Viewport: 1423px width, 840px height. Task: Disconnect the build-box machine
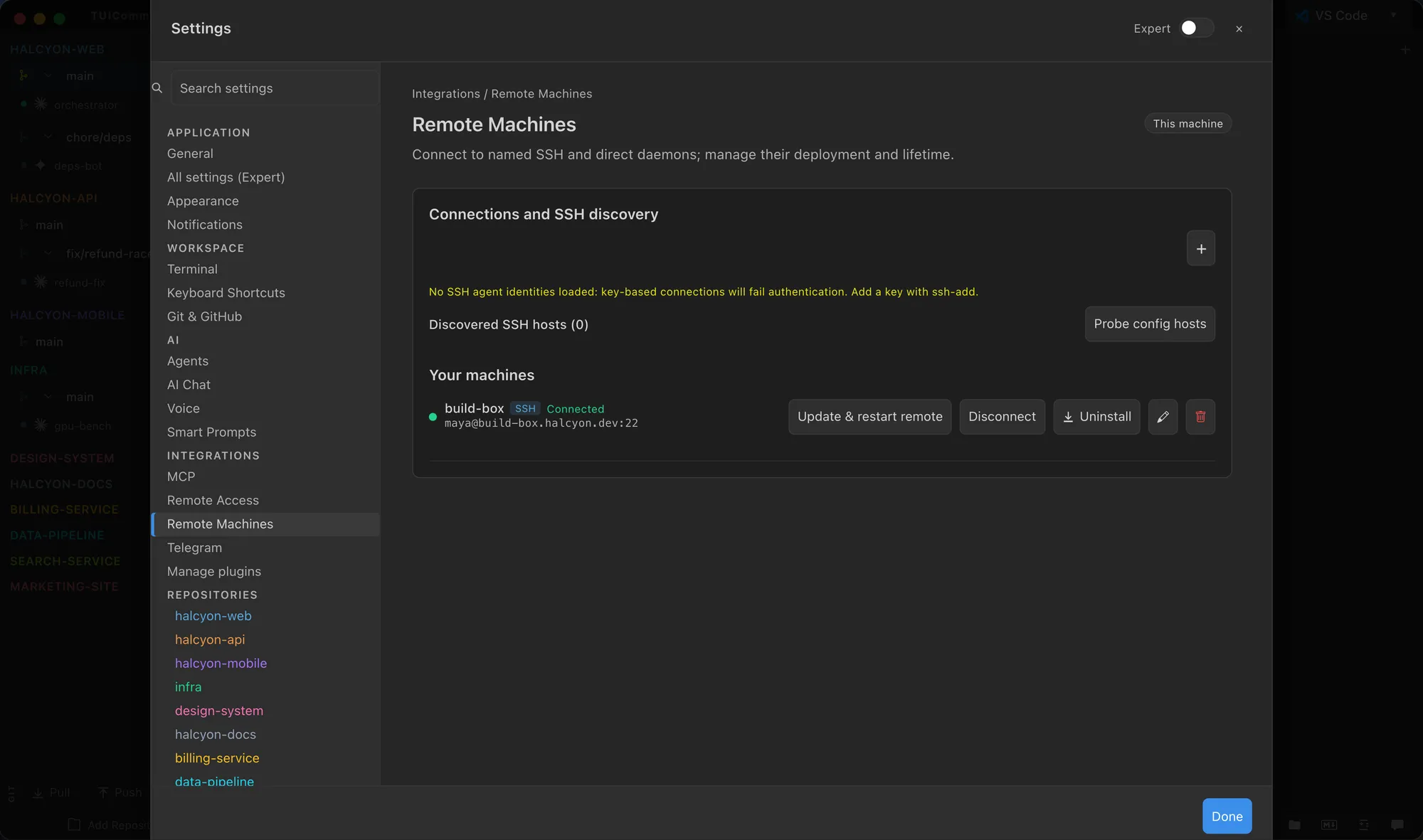point(1002,417)
